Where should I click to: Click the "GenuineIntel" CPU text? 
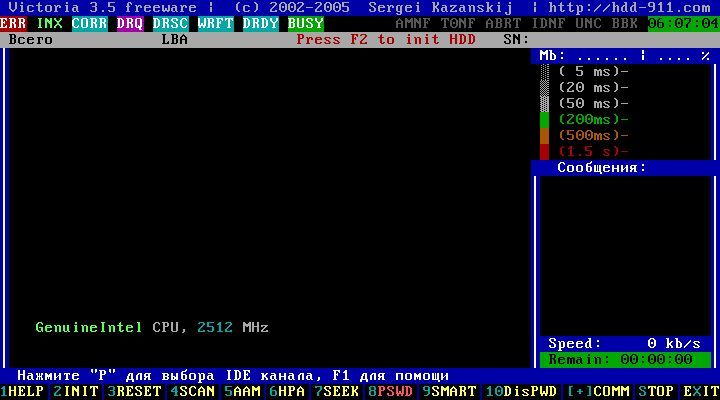pyautogui.click(x=89, y=327)
